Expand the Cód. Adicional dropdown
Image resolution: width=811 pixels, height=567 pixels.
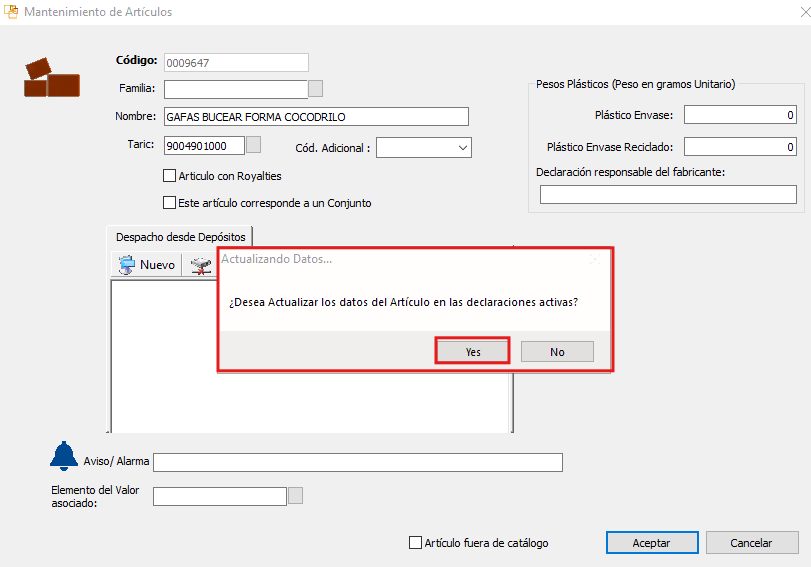(x=462, y=148)
